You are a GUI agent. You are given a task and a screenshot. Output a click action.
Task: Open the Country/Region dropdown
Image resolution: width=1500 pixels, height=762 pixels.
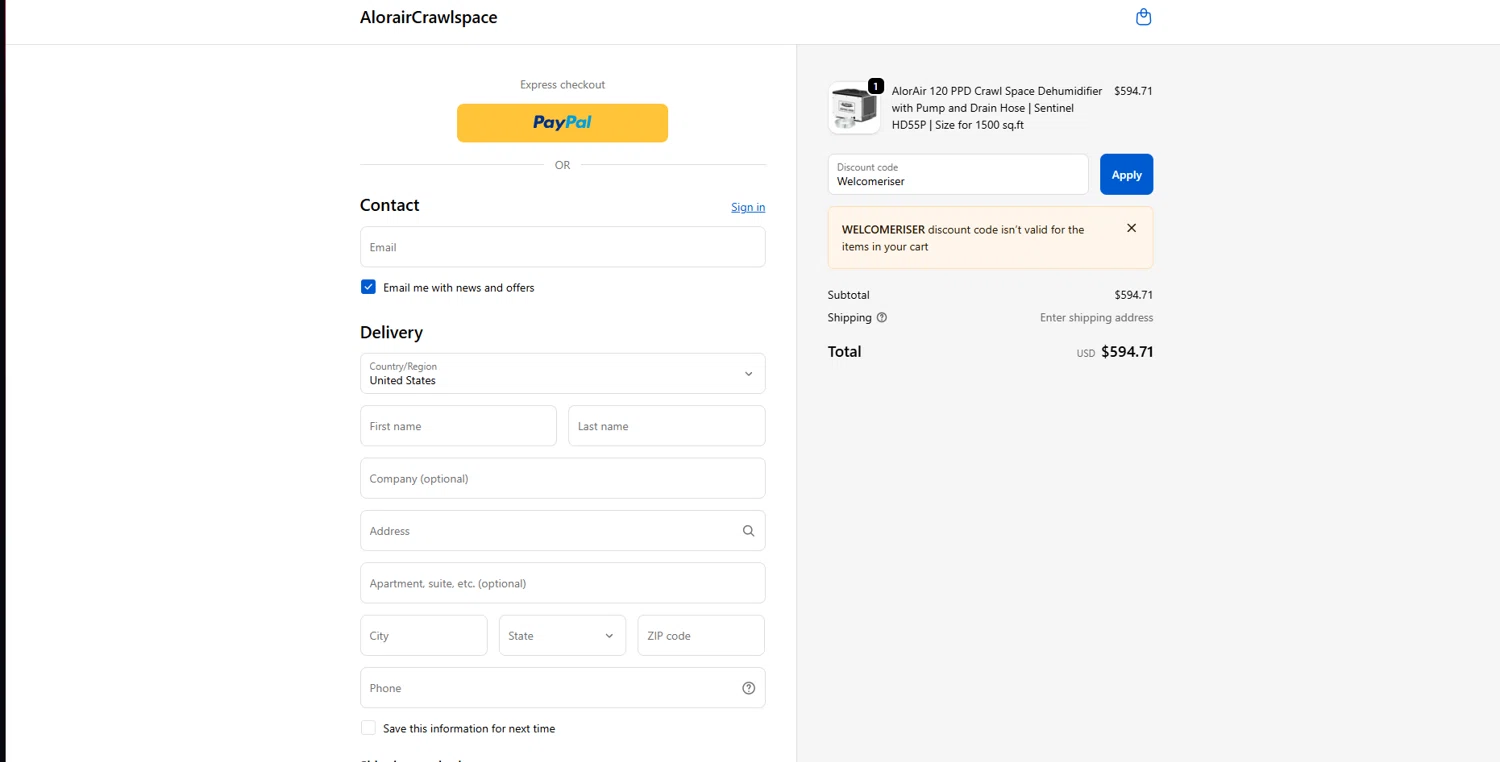click(563, 373)
